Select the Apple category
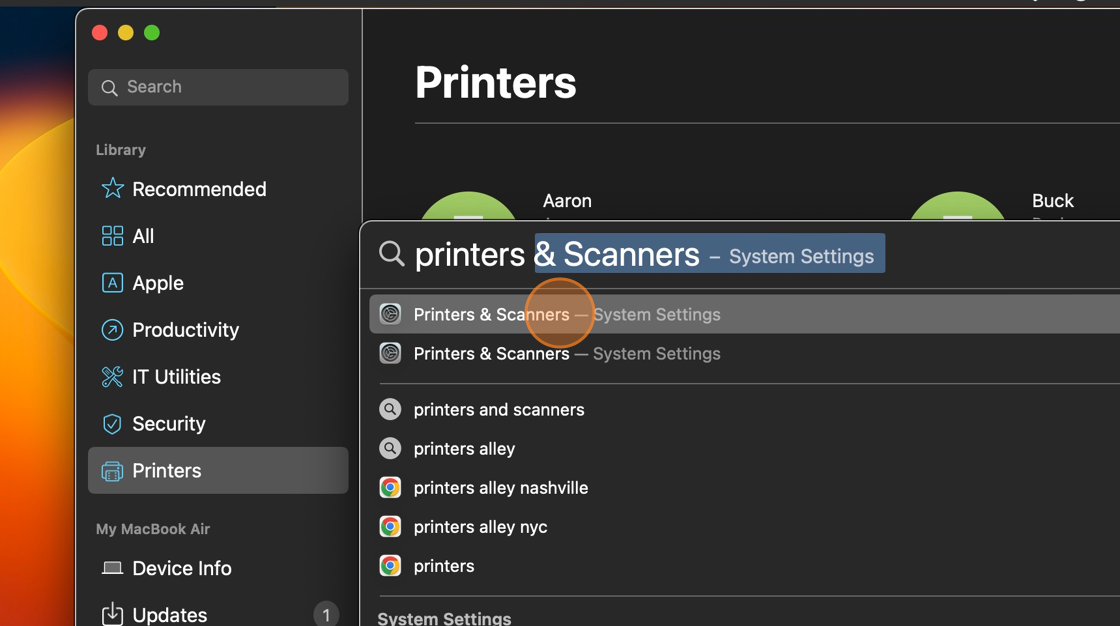 218,283
